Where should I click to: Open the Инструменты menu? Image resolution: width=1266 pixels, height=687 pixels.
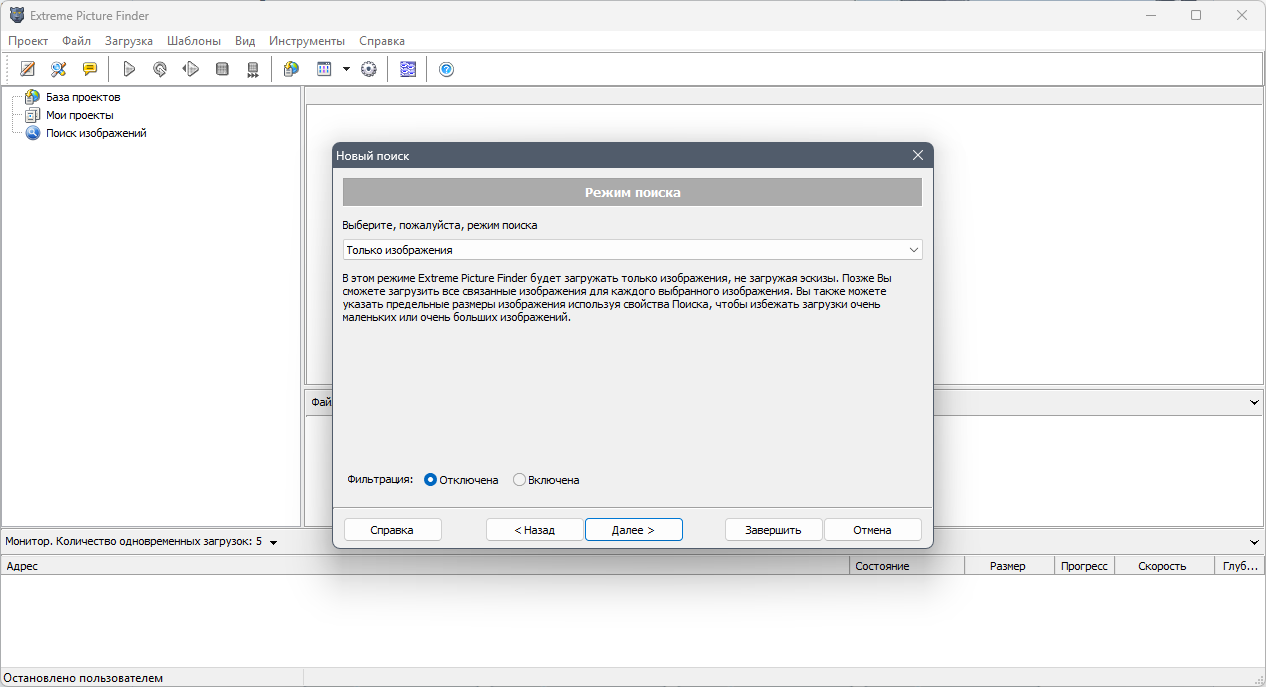(x=306, y=41)
